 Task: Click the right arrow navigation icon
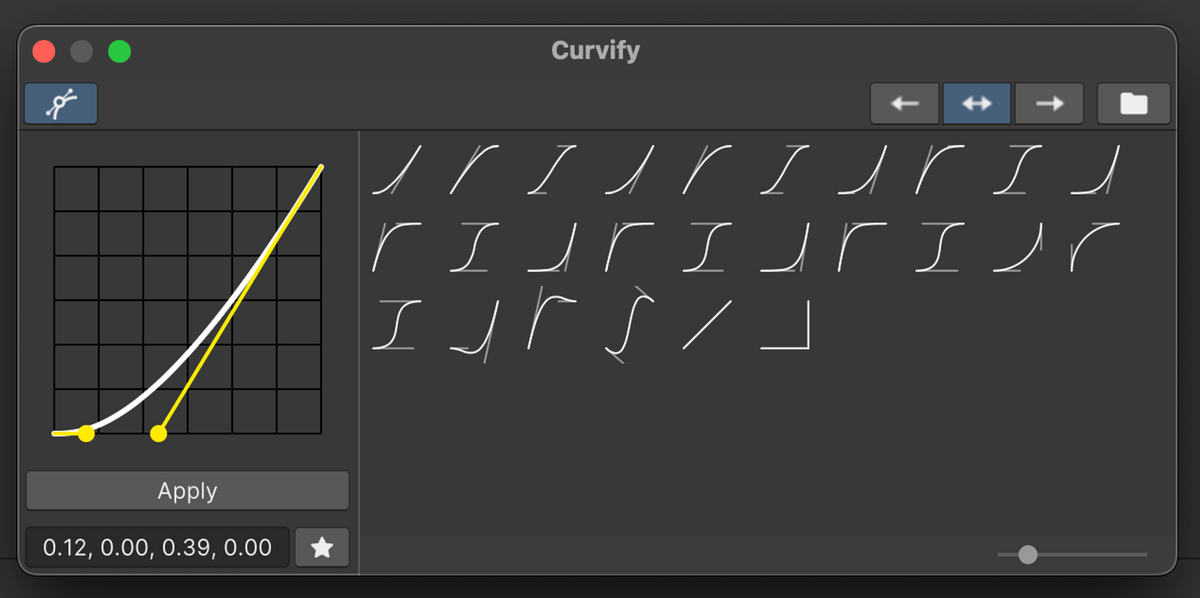coord(1049,103)
